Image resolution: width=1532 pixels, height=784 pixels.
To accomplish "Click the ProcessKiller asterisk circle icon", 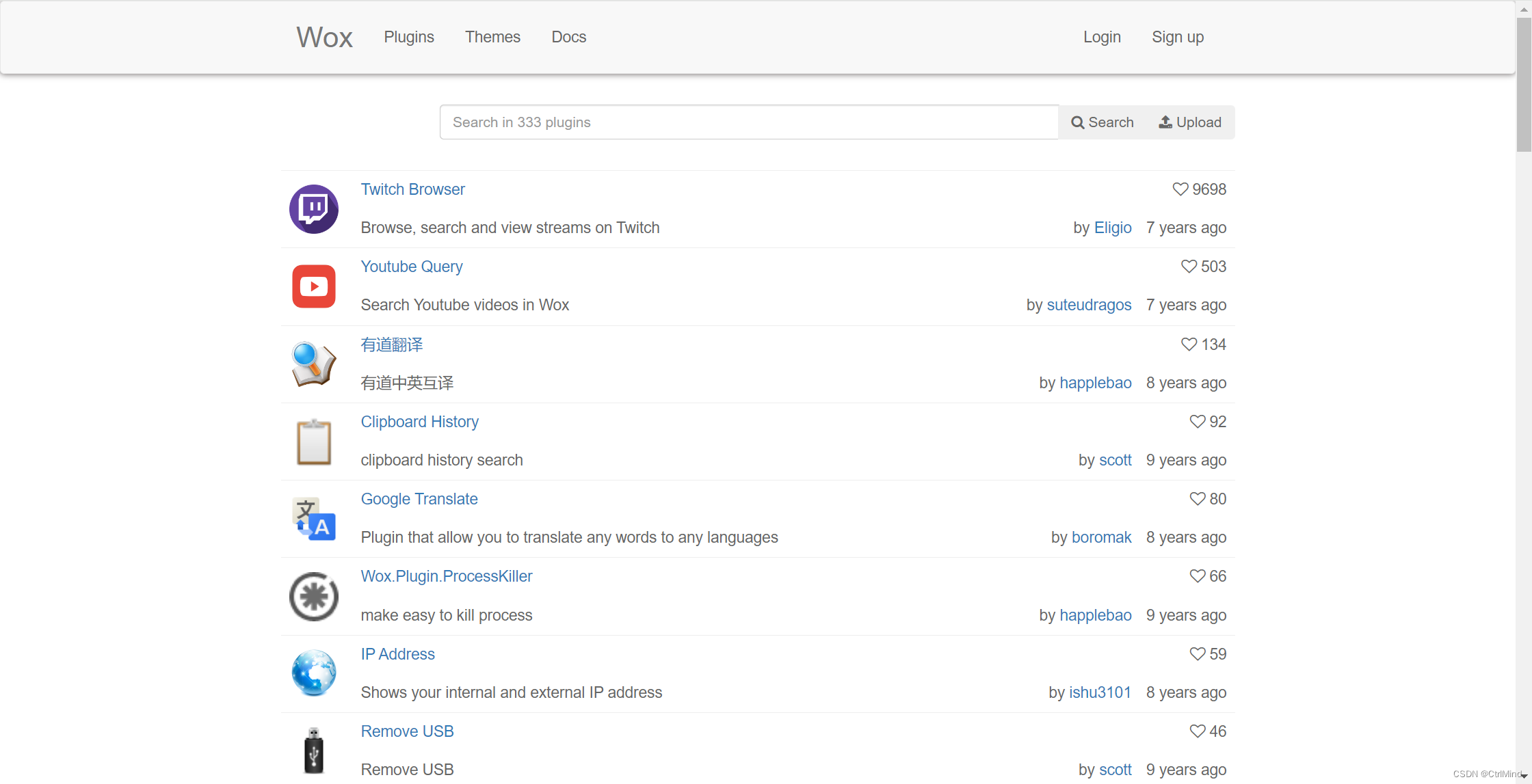I will (x=313, y=596).
